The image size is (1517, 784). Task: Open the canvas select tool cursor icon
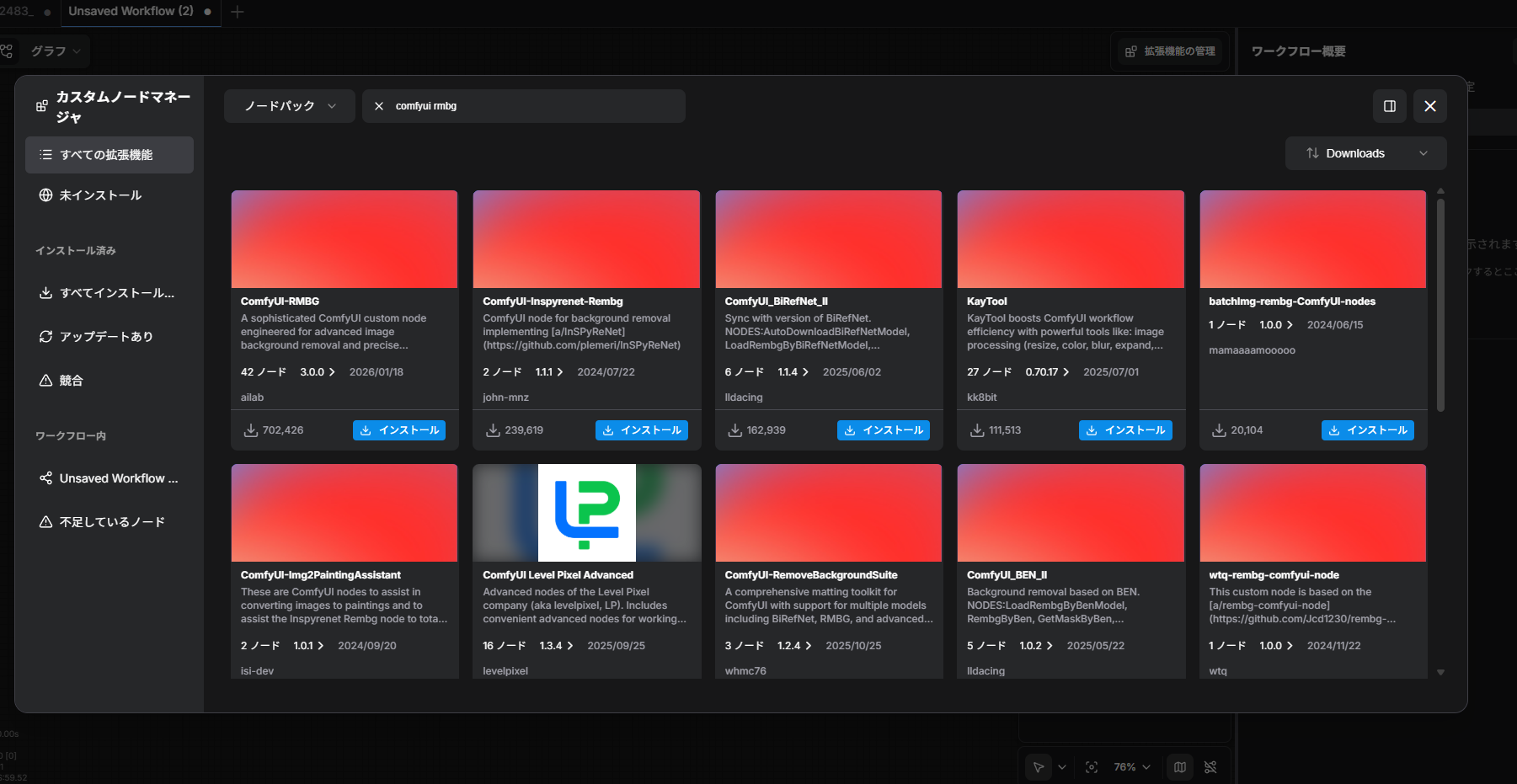pos(1039,767)
